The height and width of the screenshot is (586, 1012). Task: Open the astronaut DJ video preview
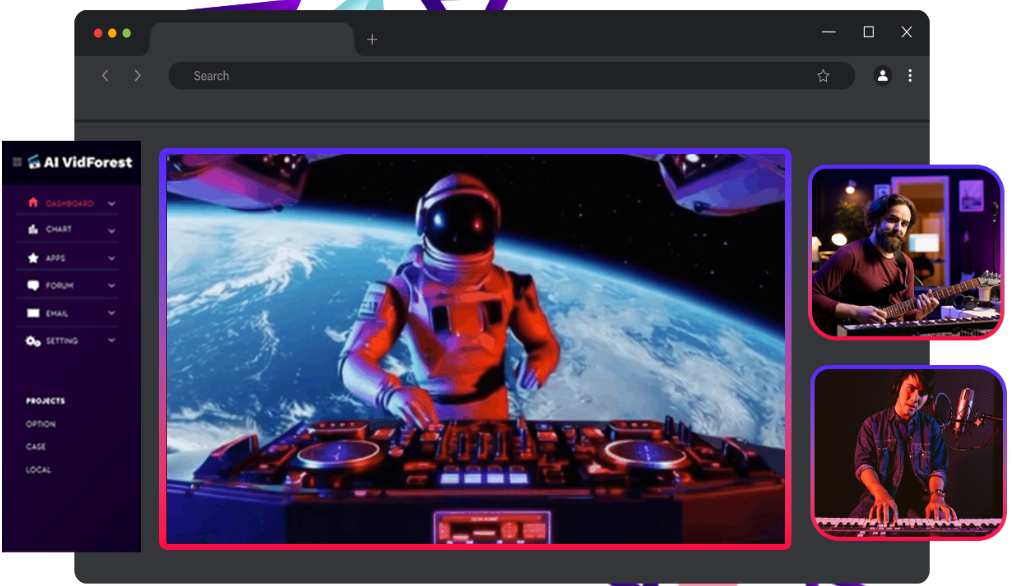pyautogui.click(x=476, y=349)
